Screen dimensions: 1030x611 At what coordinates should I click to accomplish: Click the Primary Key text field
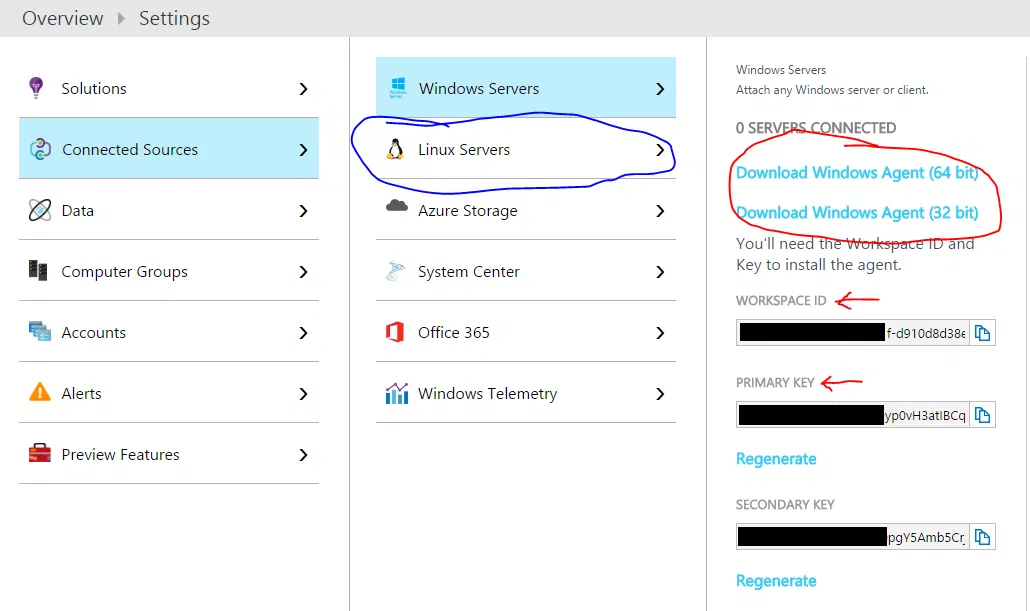click(x=853, y=415)
